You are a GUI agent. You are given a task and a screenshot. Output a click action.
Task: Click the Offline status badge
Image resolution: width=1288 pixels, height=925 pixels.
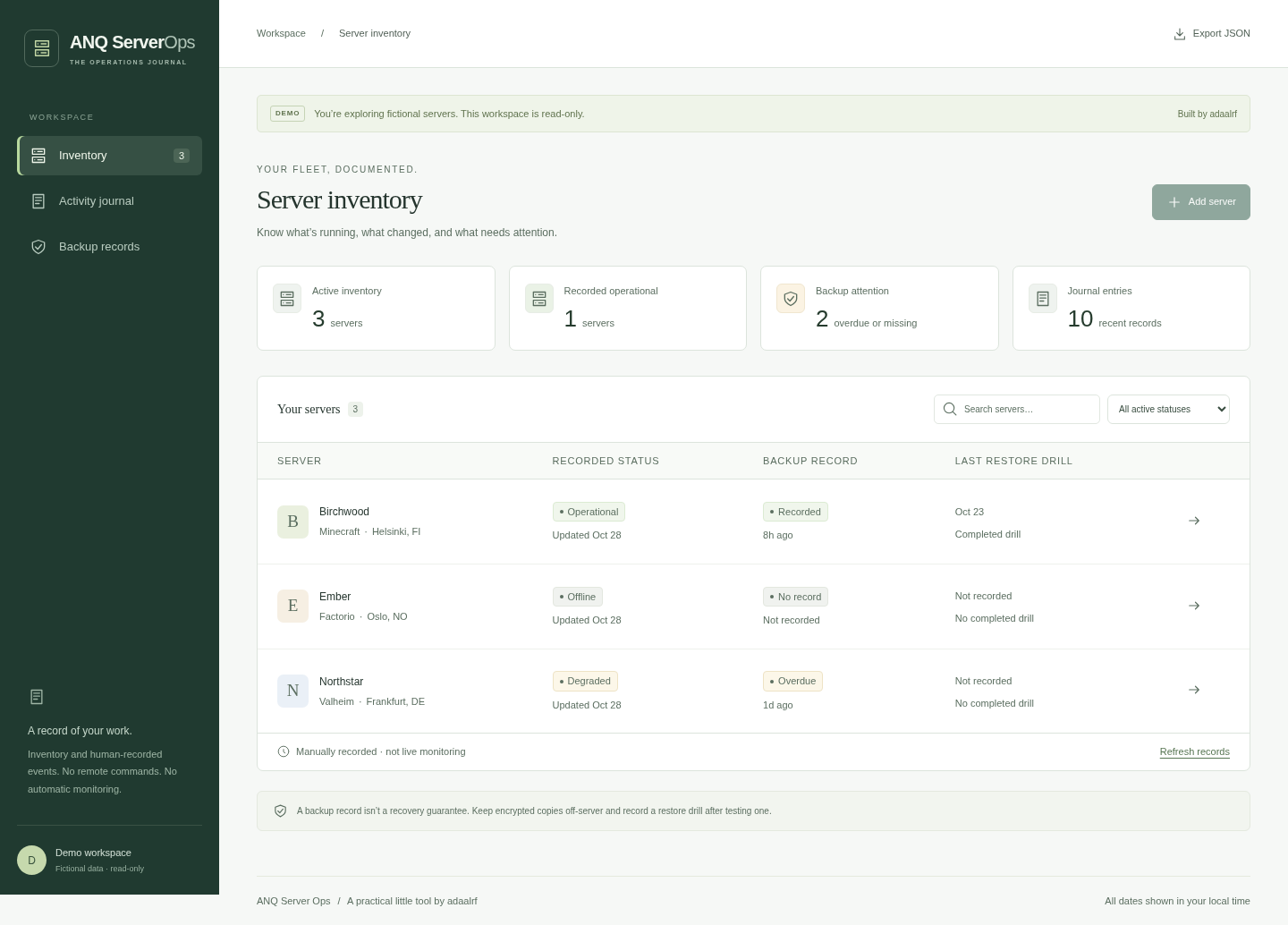578,597
